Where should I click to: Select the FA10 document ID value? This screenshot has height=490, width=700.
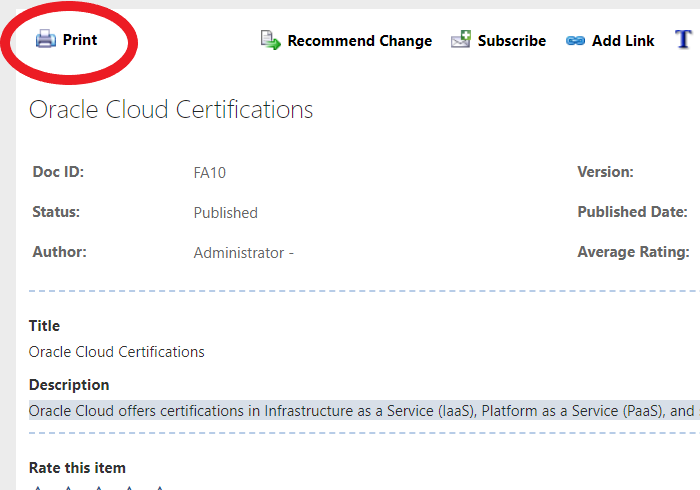[x=210, y=173]
